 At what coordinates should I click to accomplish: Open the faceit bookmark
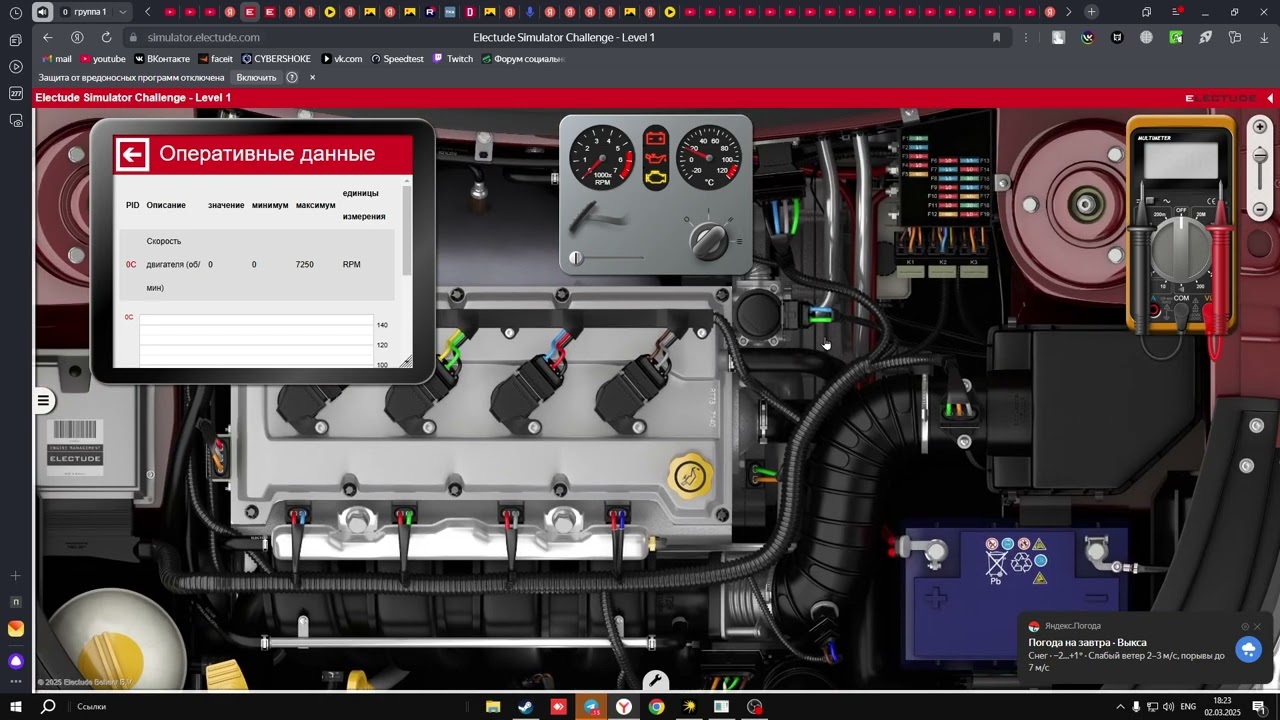pos(215,59)
